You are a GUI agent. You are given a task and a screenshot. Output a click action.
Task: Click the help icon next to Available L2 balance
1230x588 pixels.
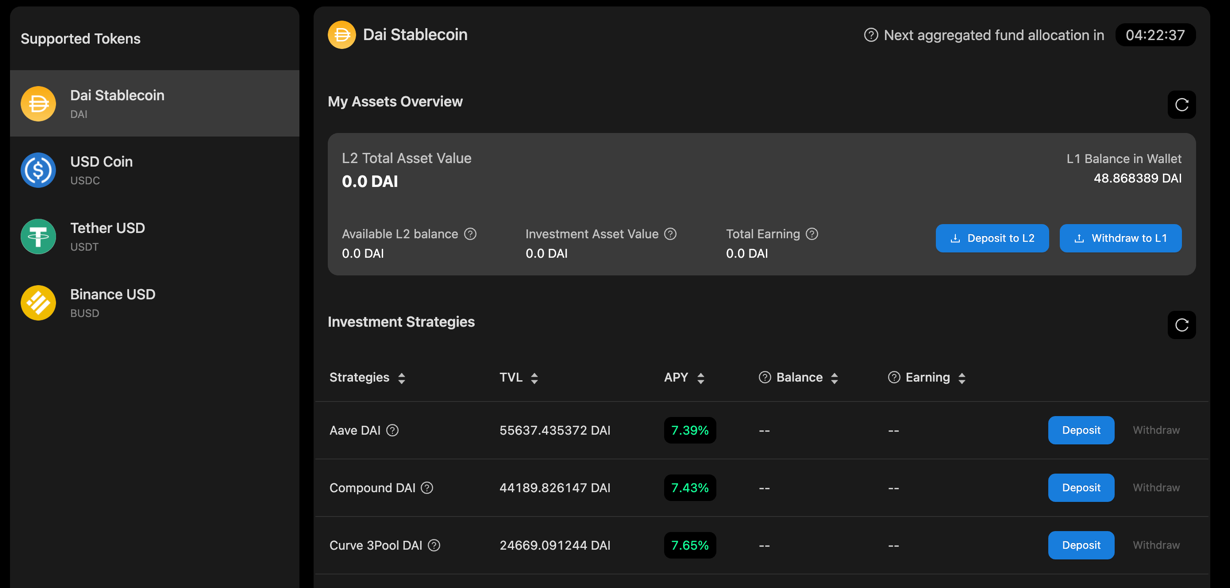coord(470,234)
